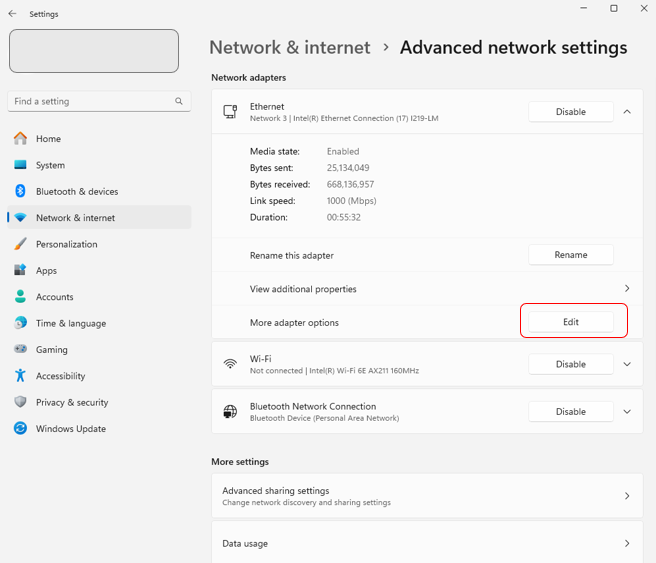Open Accessibility icon in sidebar
This screenshot has height=563, width=656.
(20, 376)
